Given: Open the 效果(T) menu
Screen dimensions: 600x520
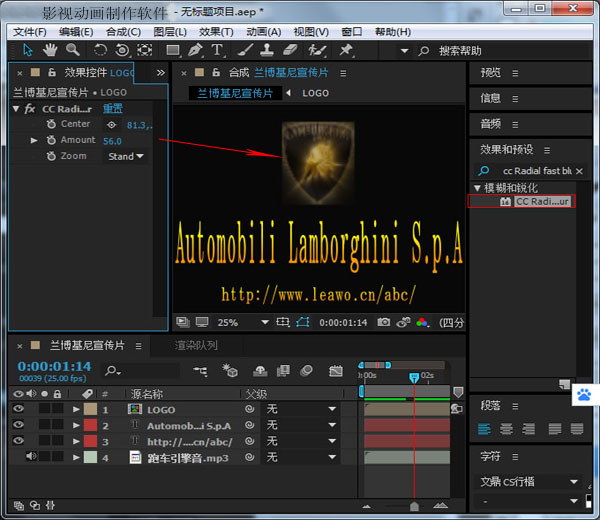Looking at the screenshot, I should pos(216,32).
